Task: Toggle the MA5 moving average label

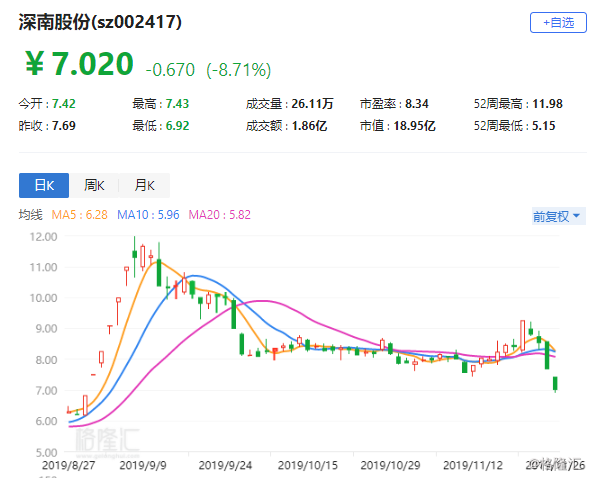Action: point(79,215)
